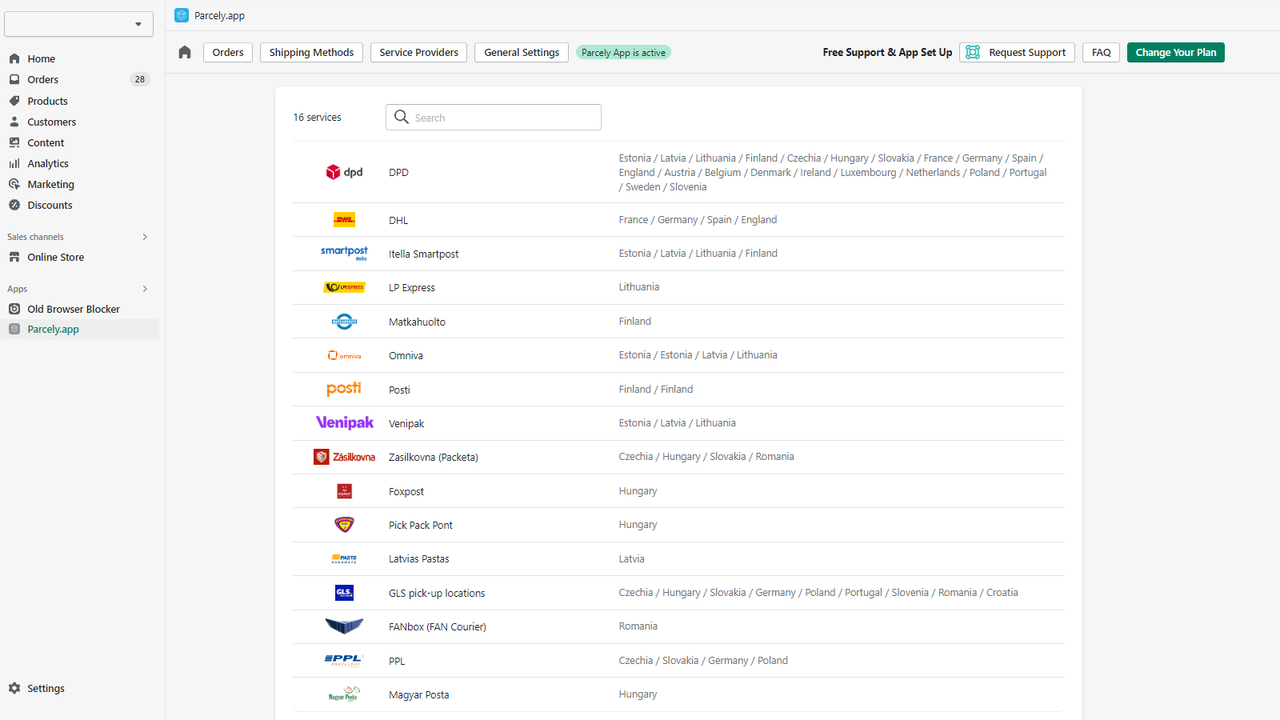Click the FANbox logo
The width and height of the screenshot is (1280, 720).
point(344,626)
